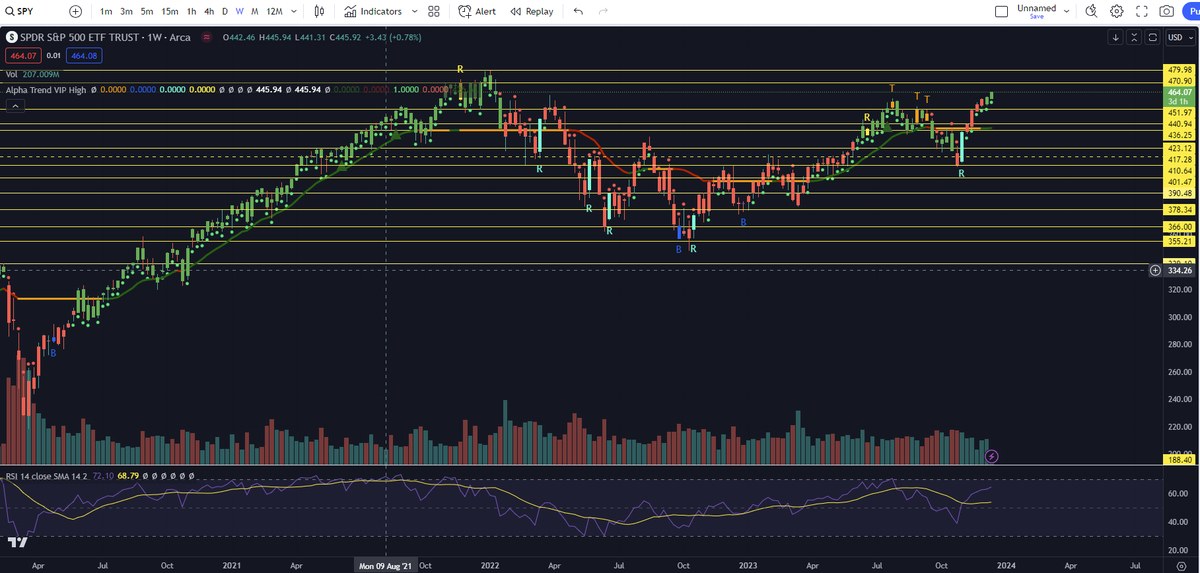
Task: Click the redo arrow
Action: (x=603, y=11)
